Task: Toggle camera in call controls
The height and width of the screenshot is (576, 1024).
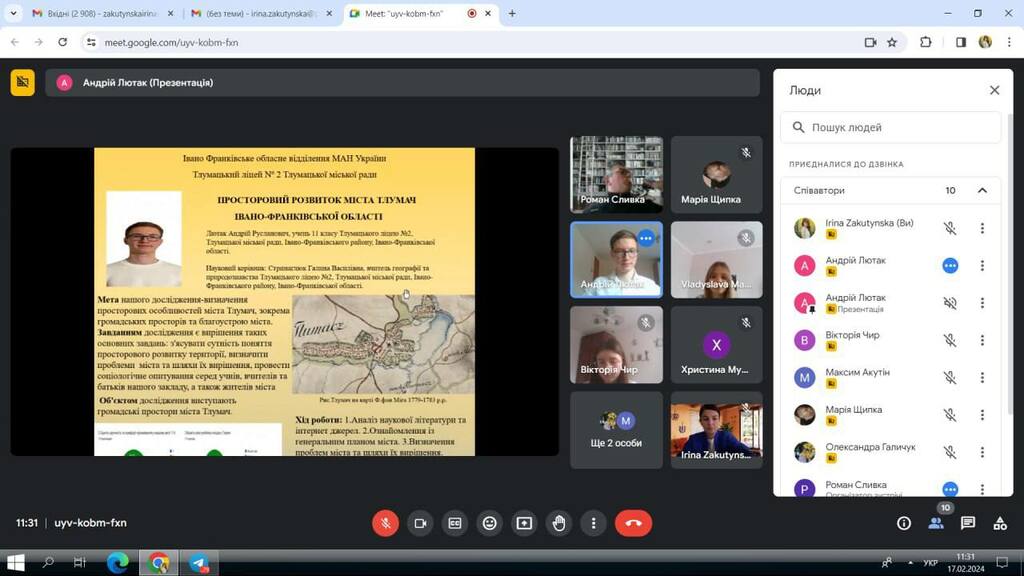Action: click(420, 523)
